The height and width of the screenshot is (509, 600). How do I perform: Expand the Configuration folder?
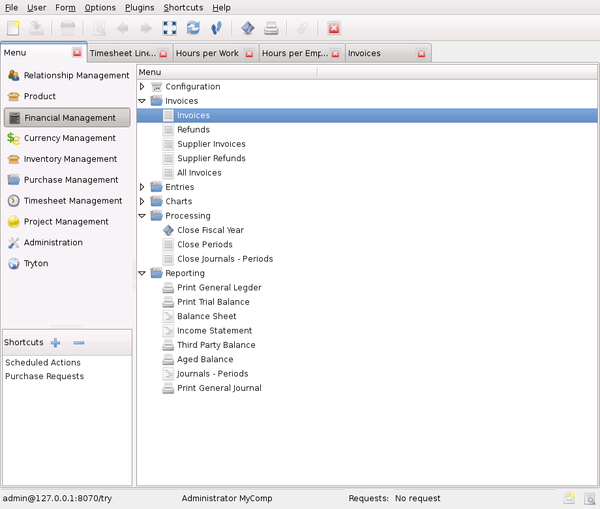(142, 86)
